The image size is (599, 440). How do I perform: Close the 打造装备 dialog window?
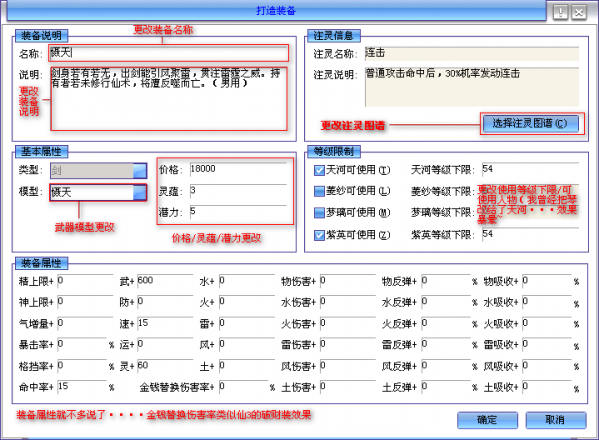tap(579, 12)
